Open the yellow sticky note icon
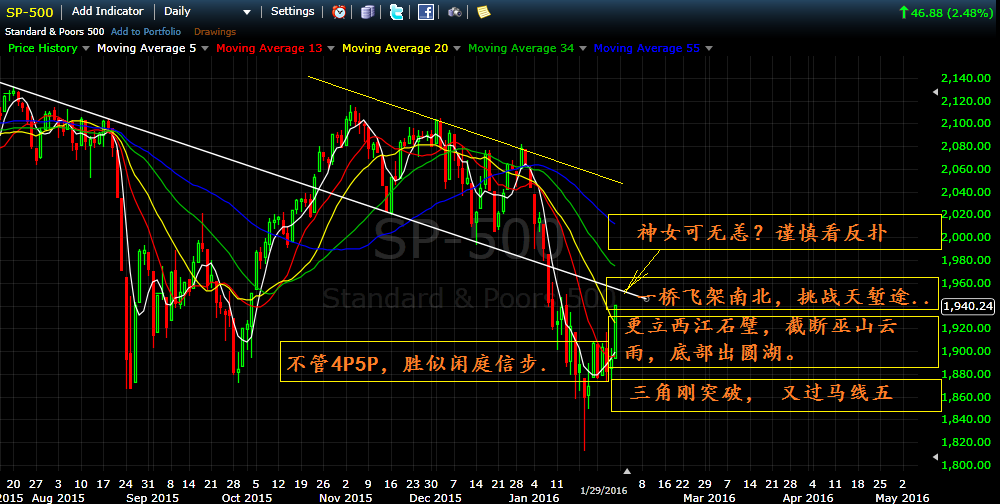Image resolution: width=1000 pixels, height=504 pixels. tap(483, 11)
